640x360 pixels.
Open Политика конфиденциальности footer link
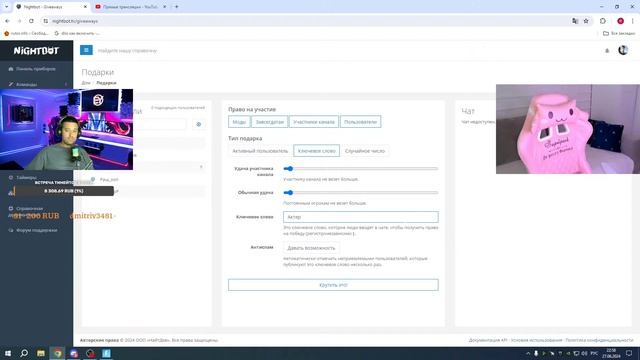(x=599, y=340)
